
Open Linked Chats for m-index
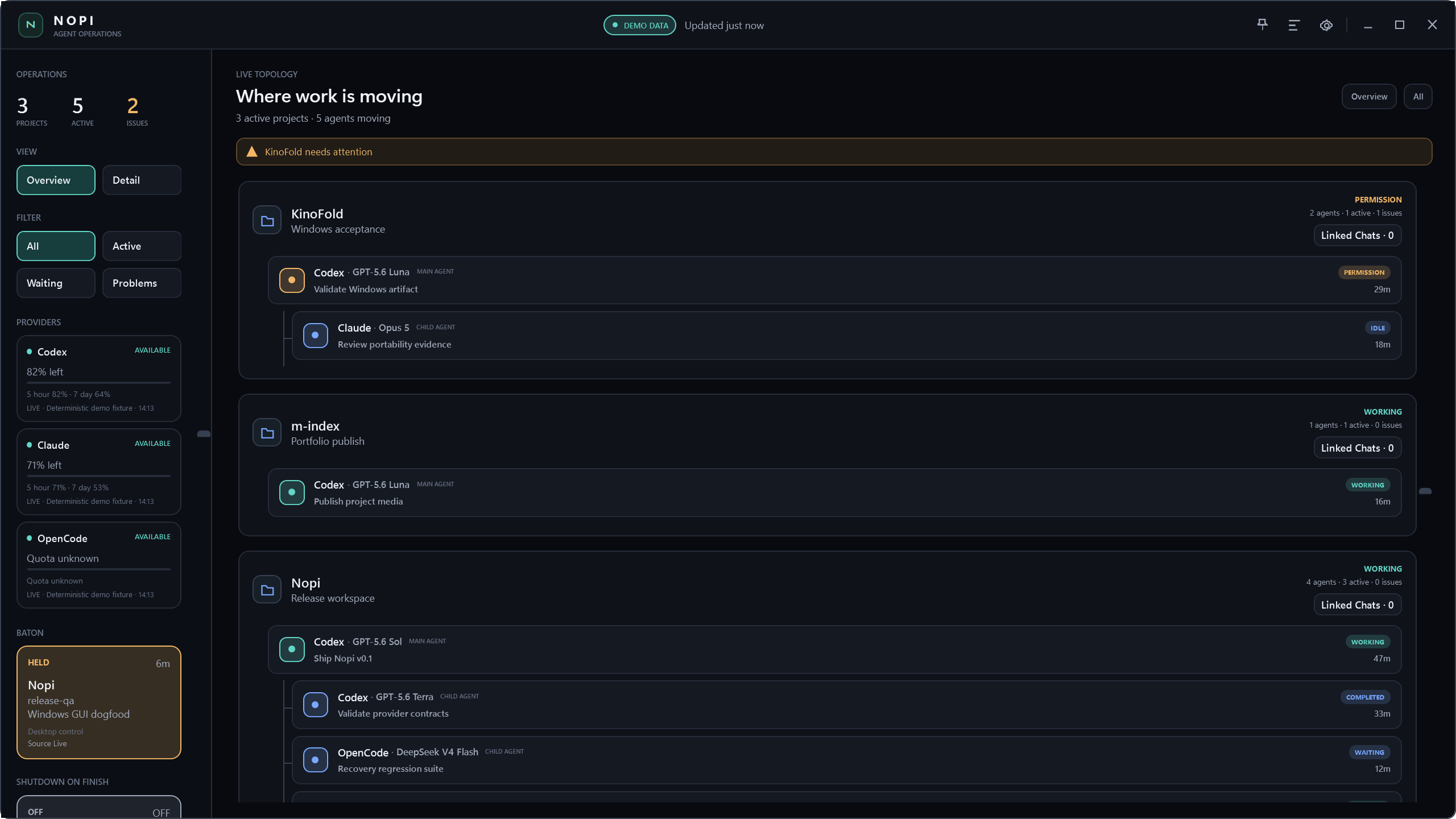pos(1357,448)
